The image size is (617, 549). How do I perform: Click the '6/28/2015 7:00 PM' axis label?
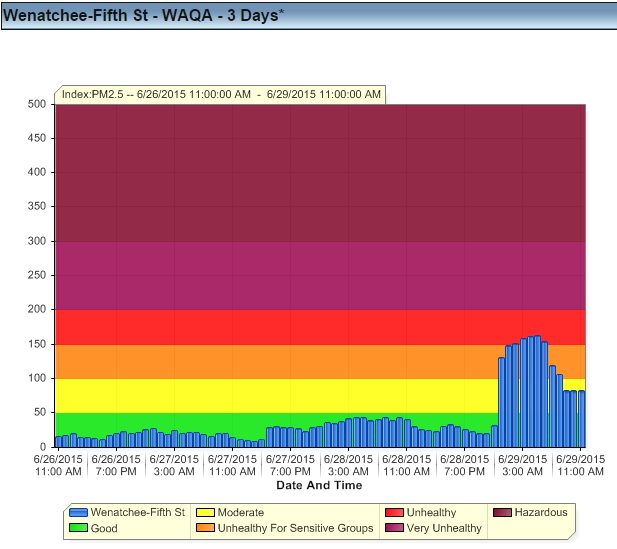coord(464,465)
